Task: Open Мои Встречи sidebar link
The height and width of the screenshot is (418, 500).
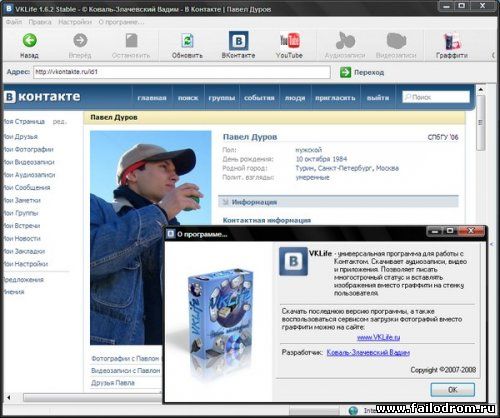Action: (x=22, y=226)
